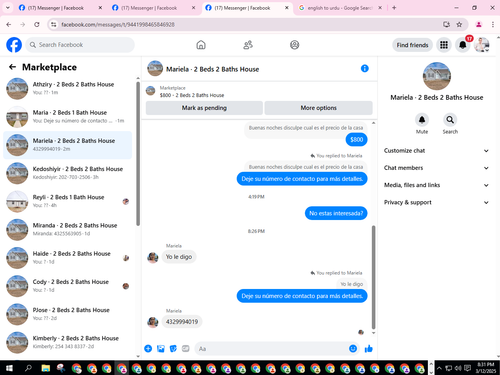Choose a GIF in the composer
Viewport: 500px width, 375px height.
tap(186, 349)
